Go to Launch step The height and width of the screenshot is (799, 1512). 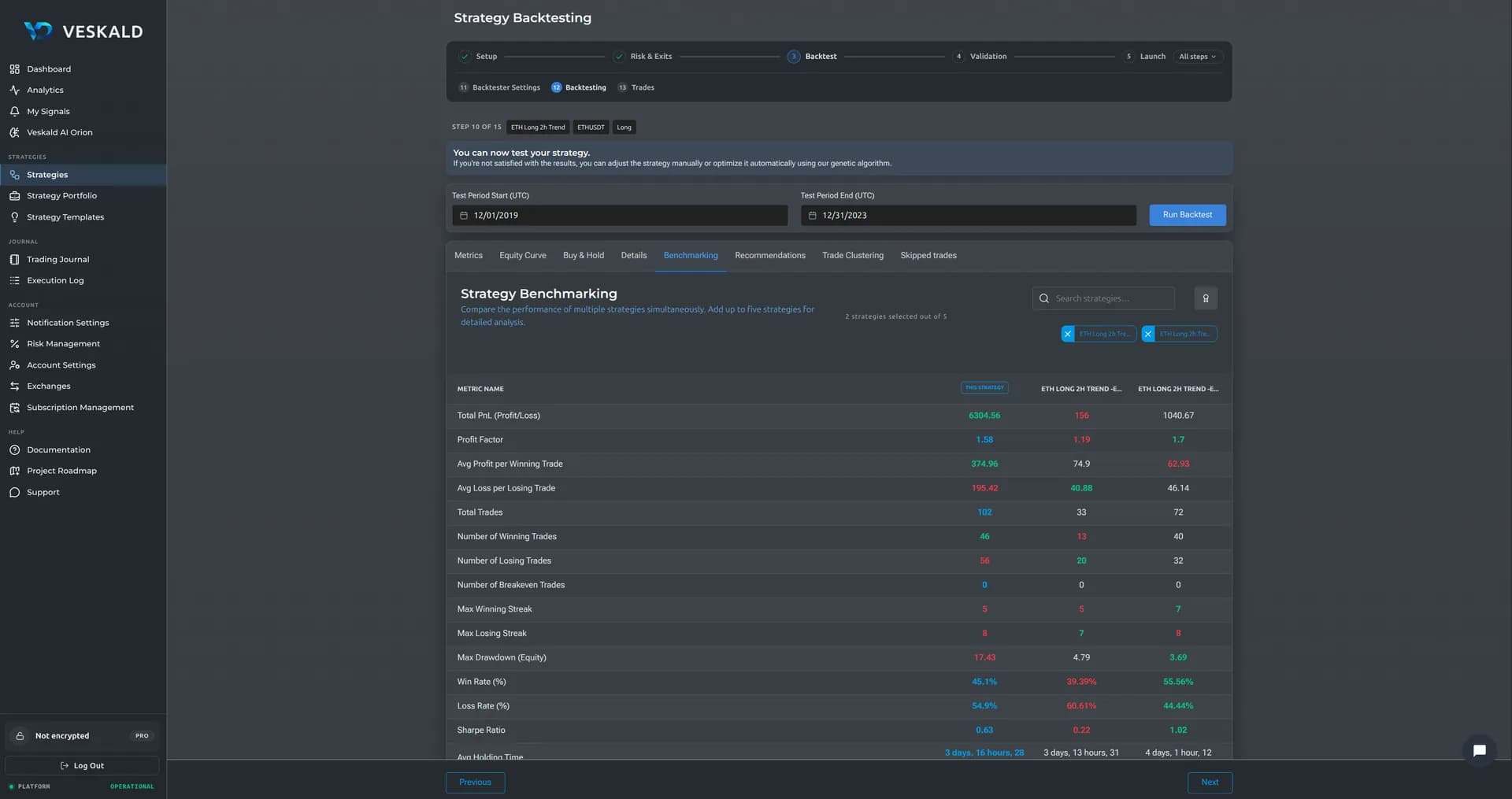1144,57
